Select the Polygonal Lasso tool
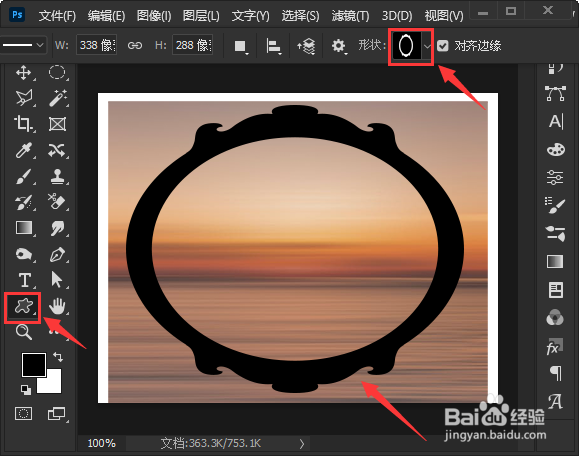This screenshot has height=456, width=579. click(24, 98)
